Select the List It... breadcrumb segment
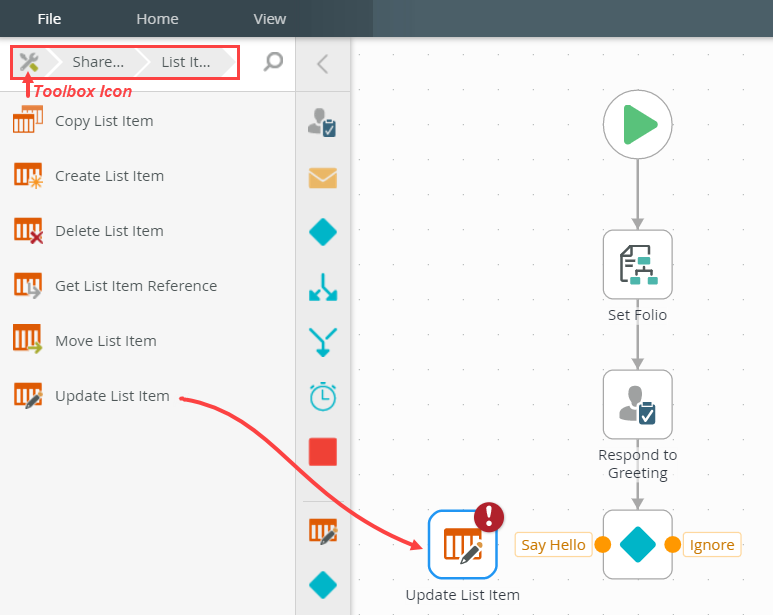Screen dimensions: 773x615 [x=186, y=62]
